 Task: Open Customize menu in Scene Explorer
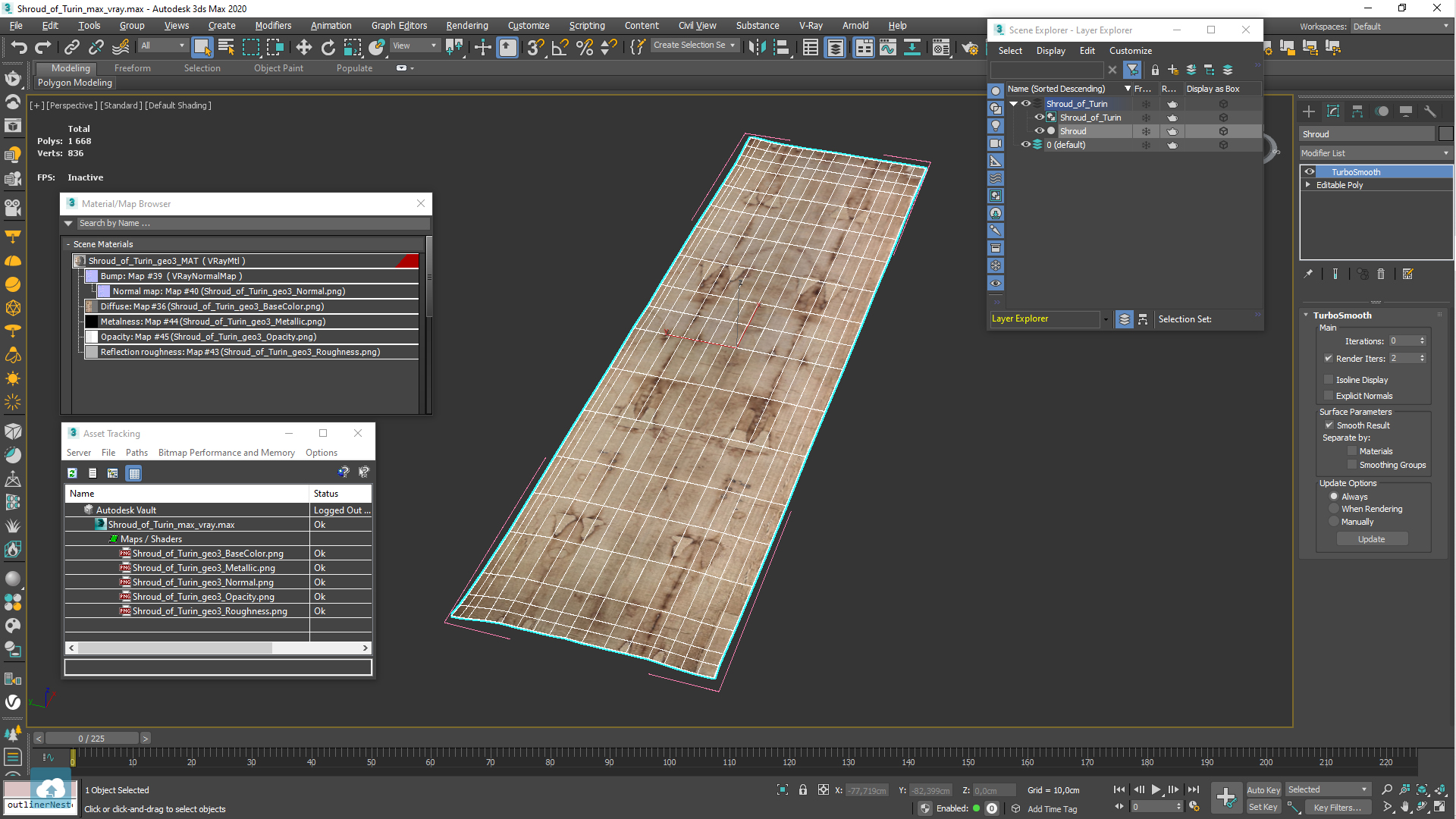pyautogui.click(x=1130, y=51)
